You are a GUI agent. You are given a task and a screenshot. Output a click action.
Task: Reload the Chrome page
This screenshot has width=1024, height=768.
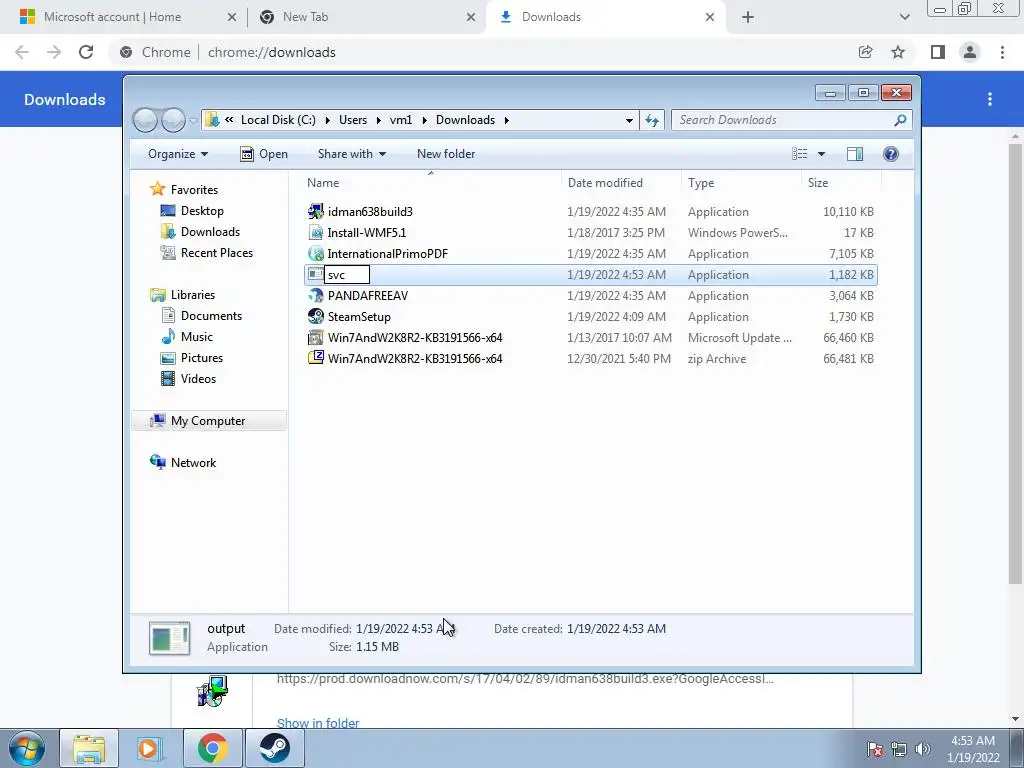click(x=86, y=52)
